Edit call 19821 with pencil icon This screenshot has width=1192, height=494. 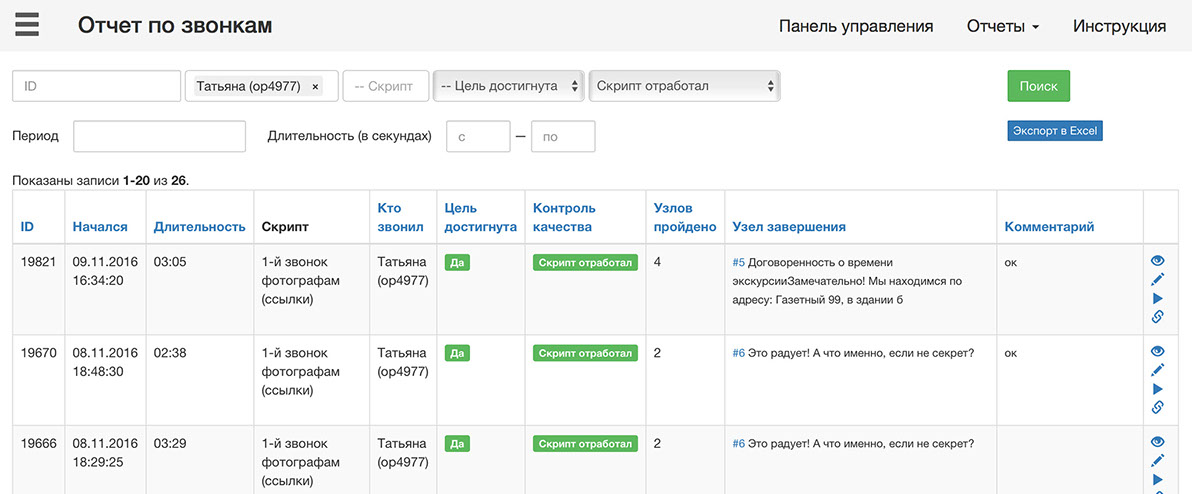point(1158,279)
